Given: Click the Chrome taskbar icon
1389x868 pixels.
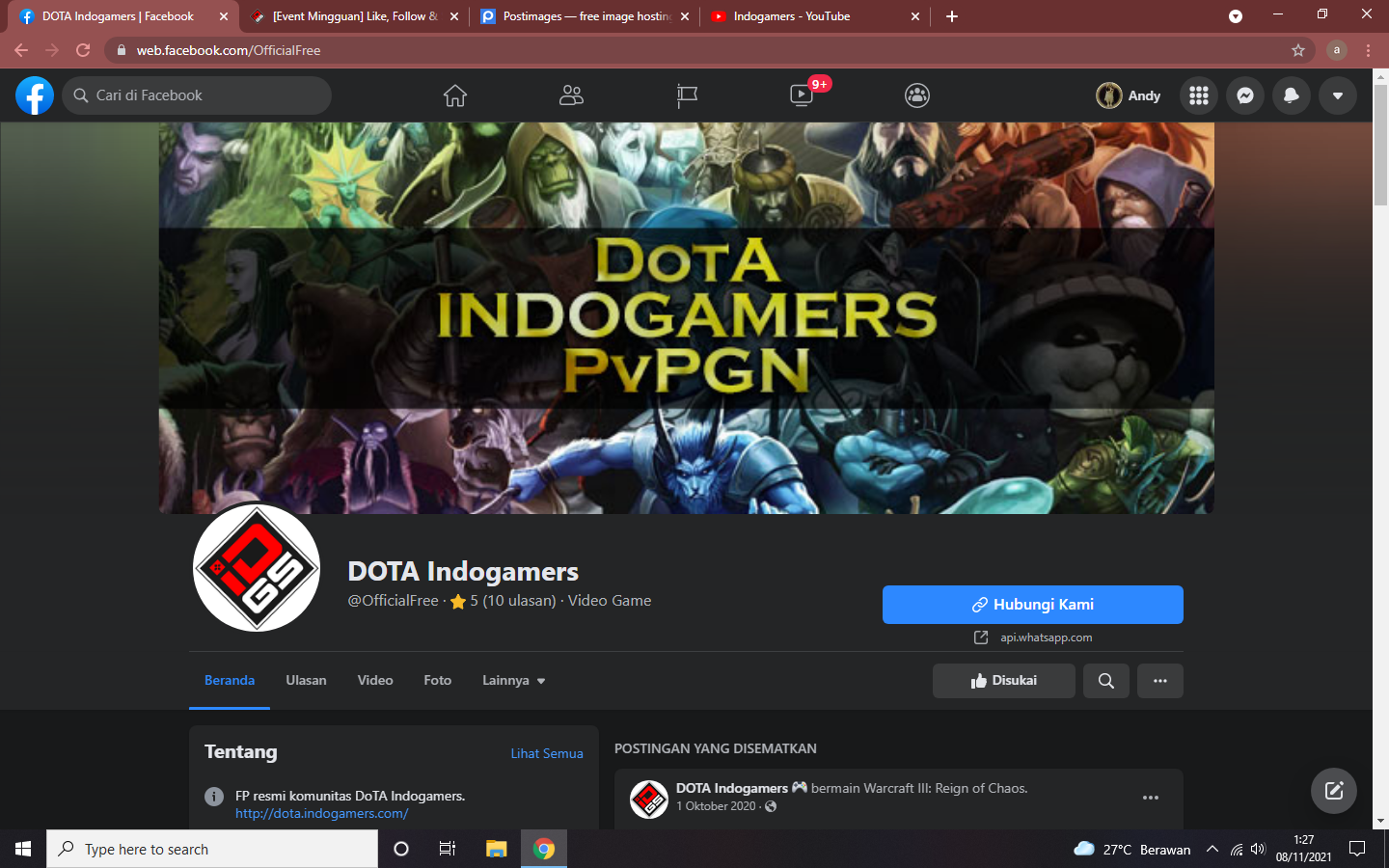Looking at the screenshot, I should [x=544, y=849].
